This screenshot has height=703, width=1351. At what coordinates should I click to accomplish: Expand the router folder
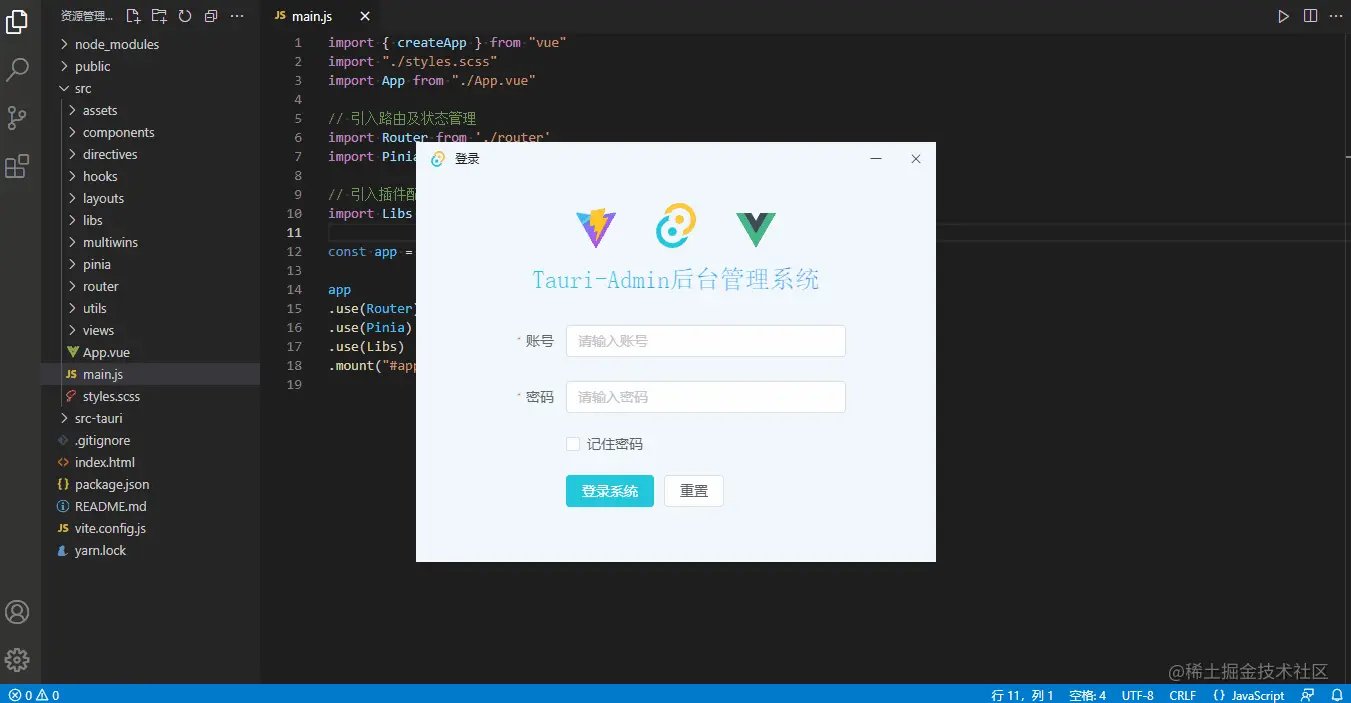point(150,286)
